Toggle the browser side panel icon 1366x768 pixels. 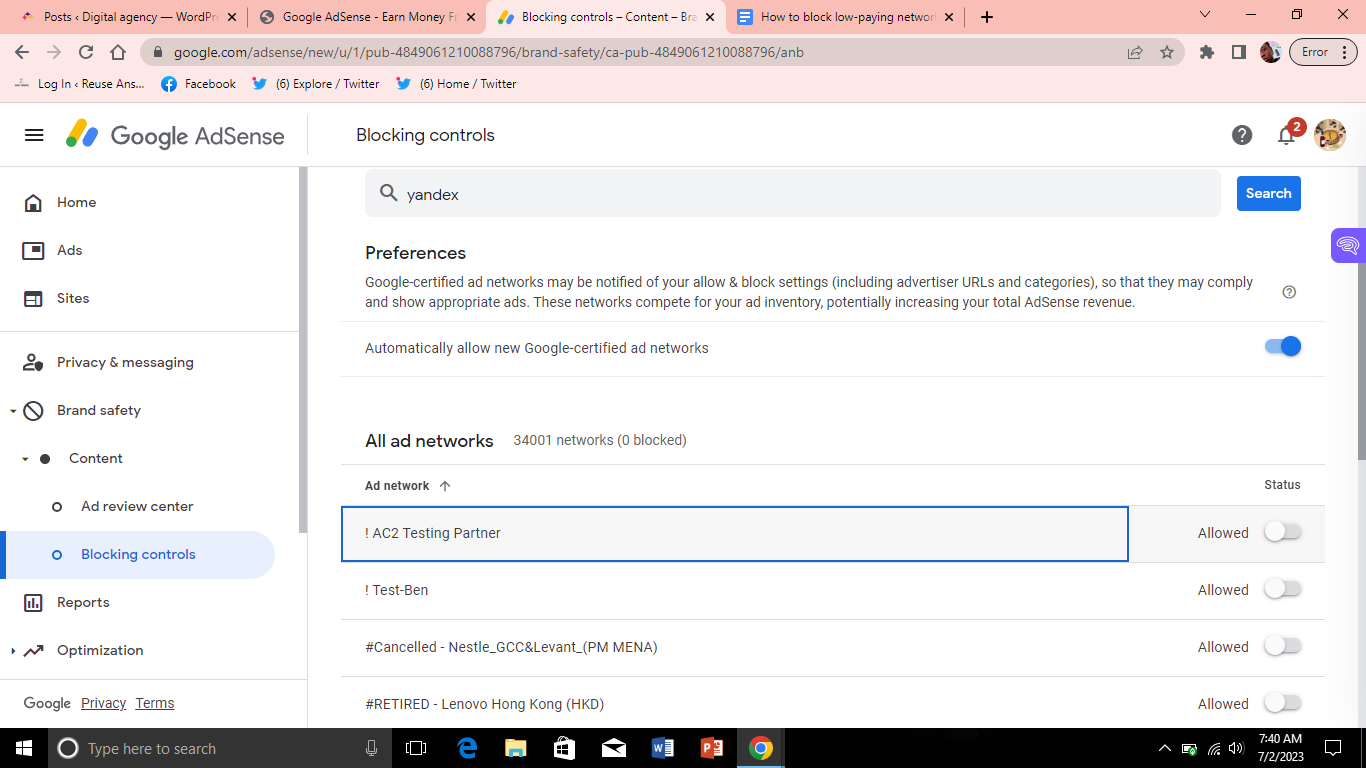tap(1239, 53)
